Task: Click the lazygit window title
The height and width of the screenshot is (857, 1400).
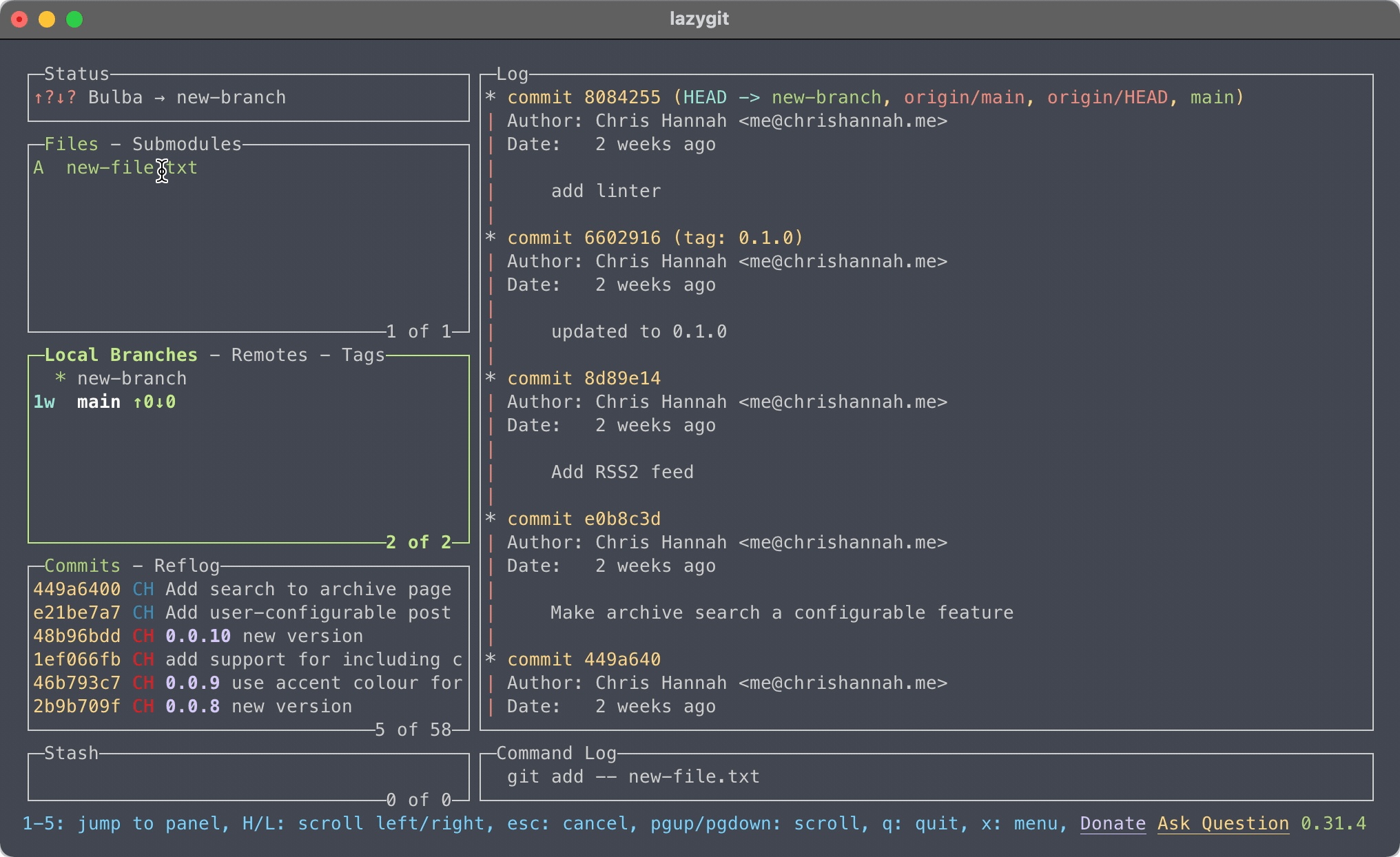Action: 699,19
